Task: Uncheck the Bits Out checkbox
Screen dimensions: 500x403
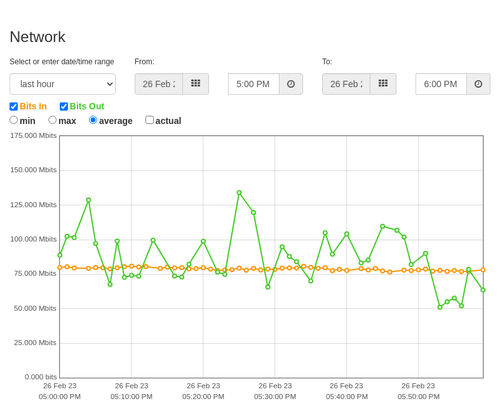Action: (64, 106)
